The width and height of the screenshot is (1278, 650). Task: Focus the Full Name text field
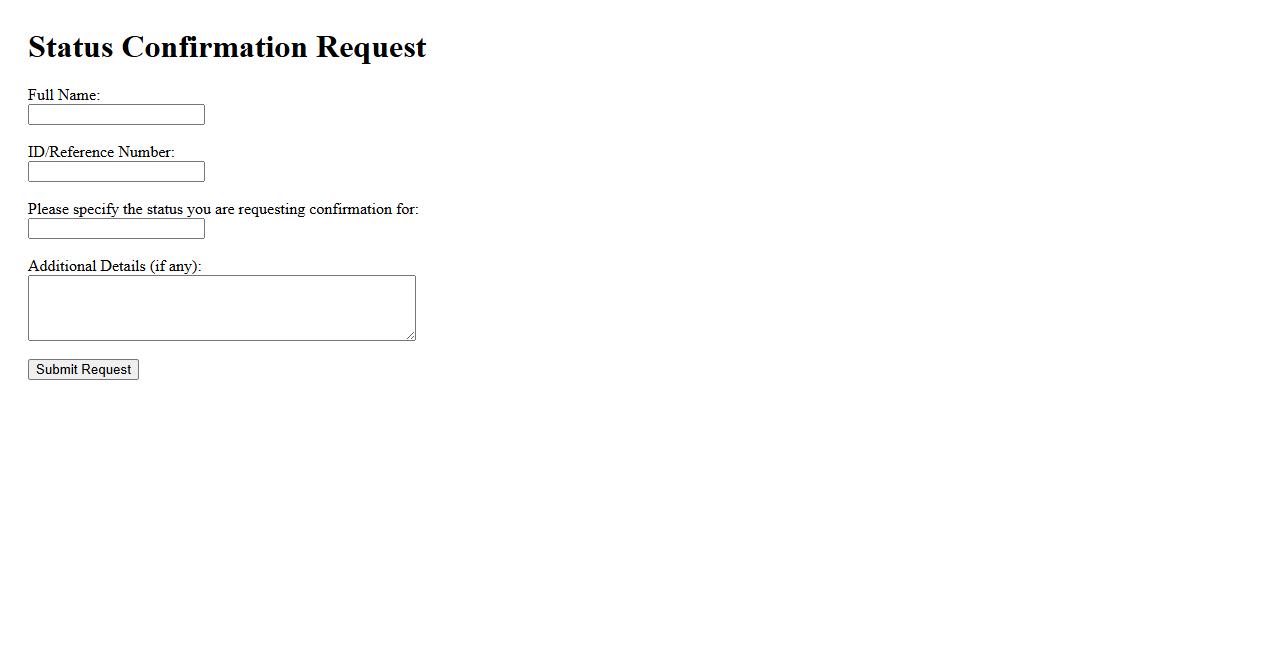tap(116, 115)
